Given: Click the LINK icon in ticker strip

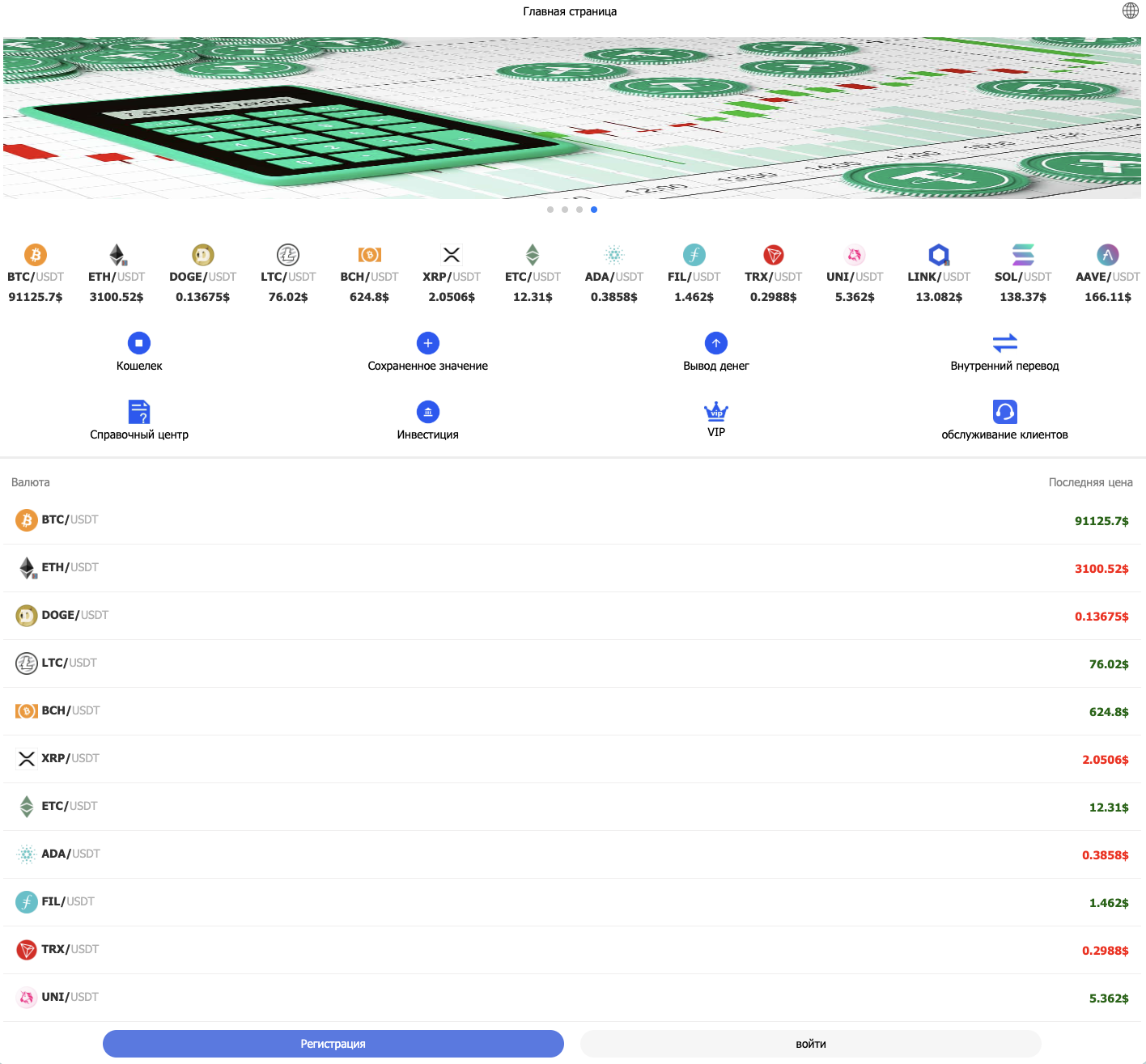Looking at the screenshot, I should click(939, 255).
